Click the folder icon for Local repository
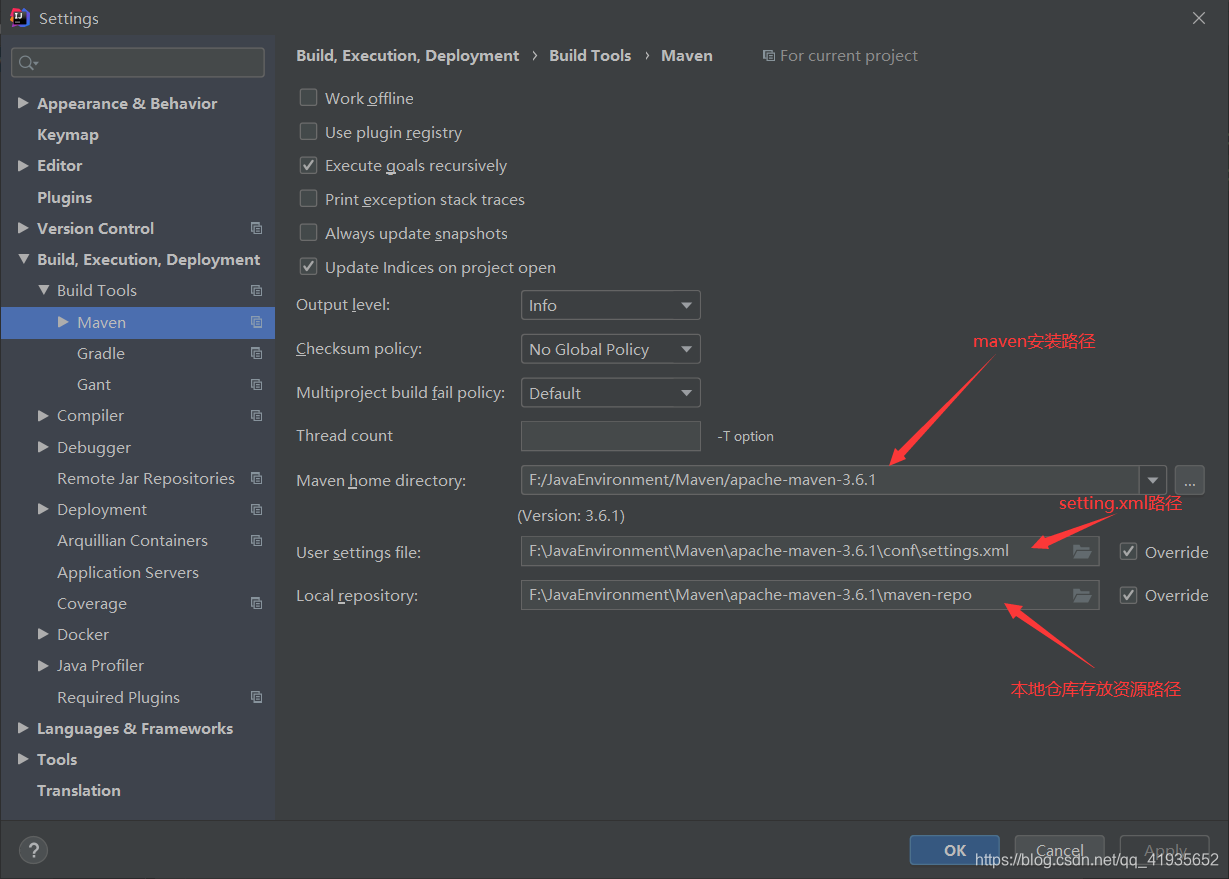Viewport: 1229px width, 879px height. pos(1082,595)
